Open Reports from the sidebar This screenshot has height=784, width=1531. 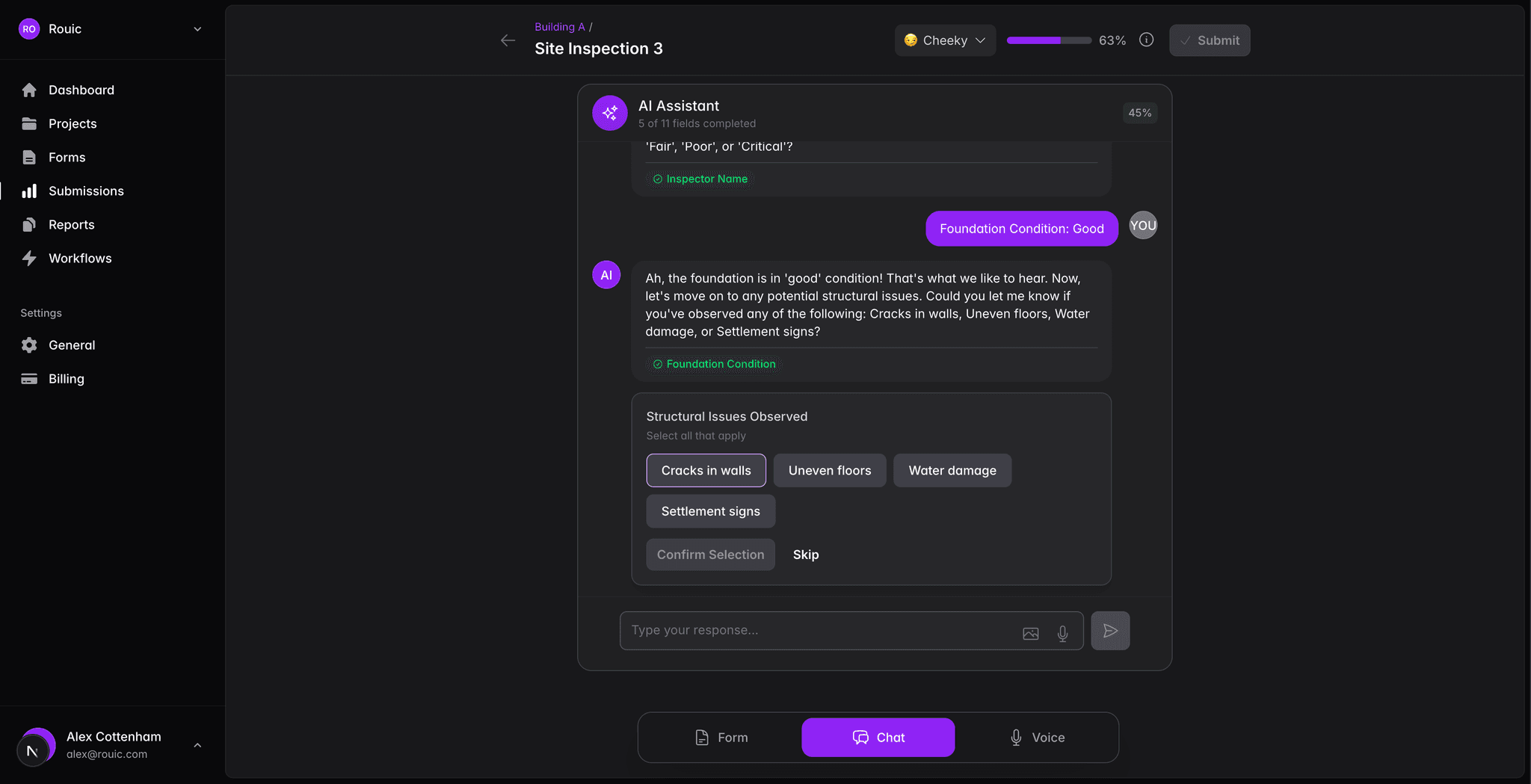point(73,224)
